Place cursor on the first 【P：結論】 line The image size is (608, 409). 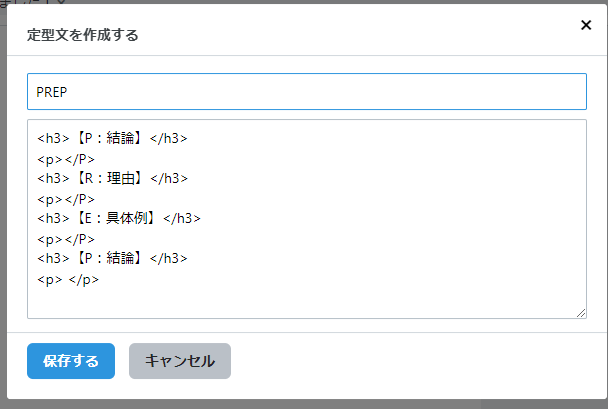tap(112, 138)
